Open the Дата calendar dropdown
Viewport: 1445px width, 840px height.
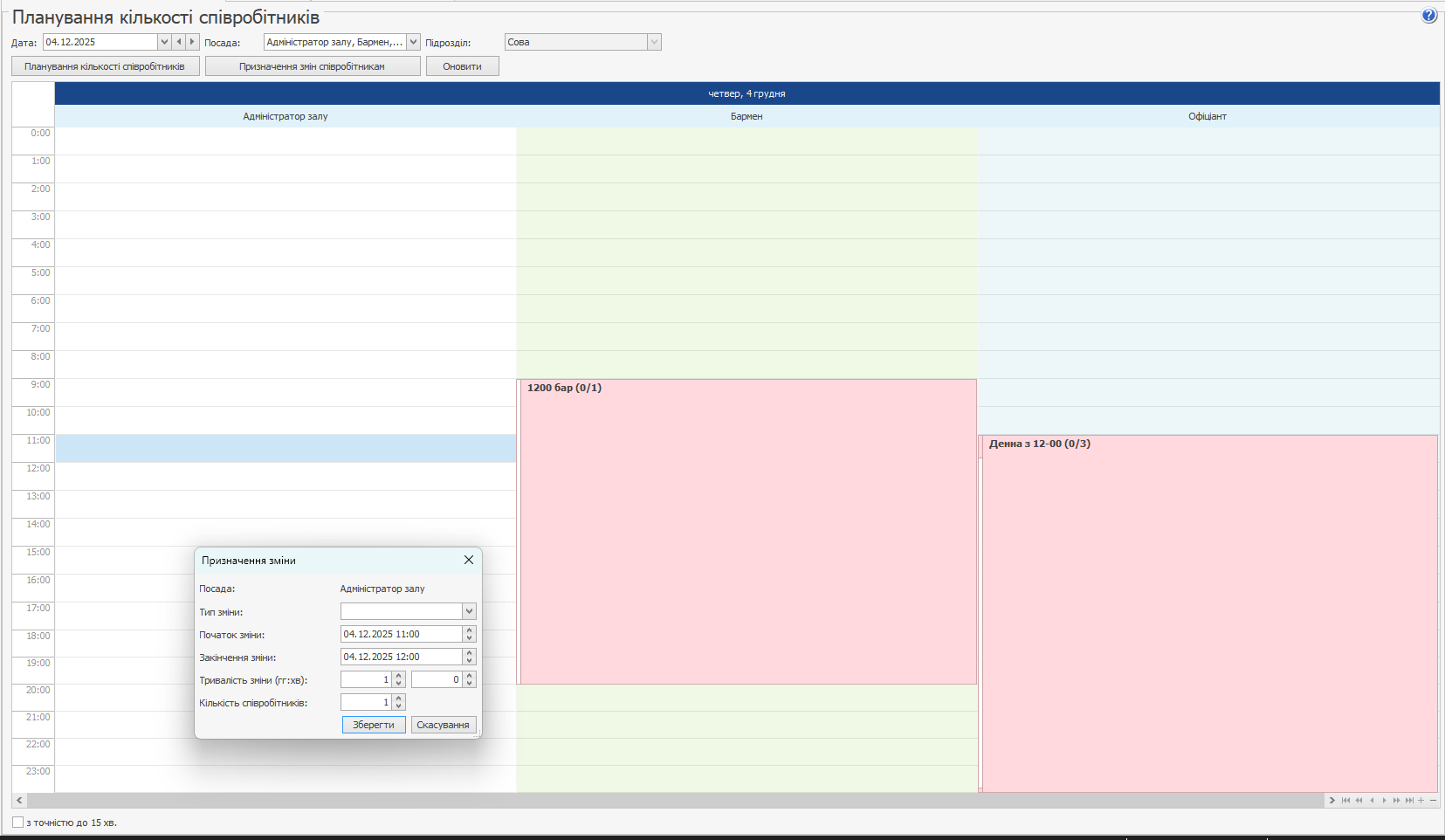[x=164, y=42]
